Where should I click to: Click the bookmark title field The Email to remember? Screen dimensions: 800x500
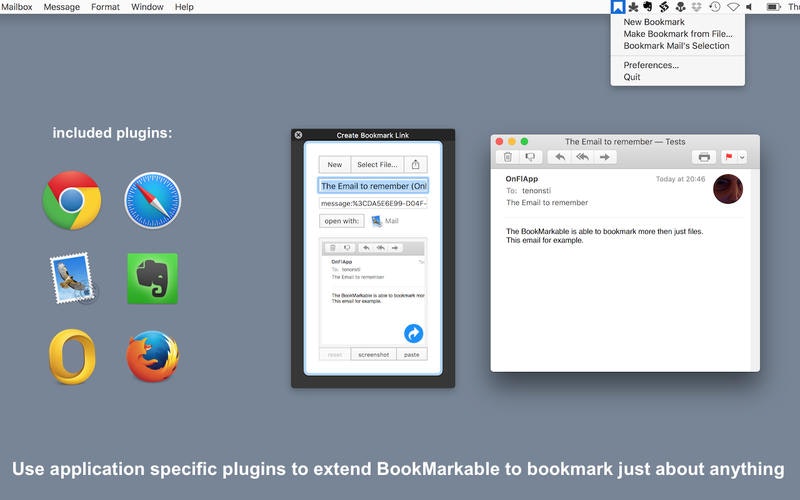[373, 186]
